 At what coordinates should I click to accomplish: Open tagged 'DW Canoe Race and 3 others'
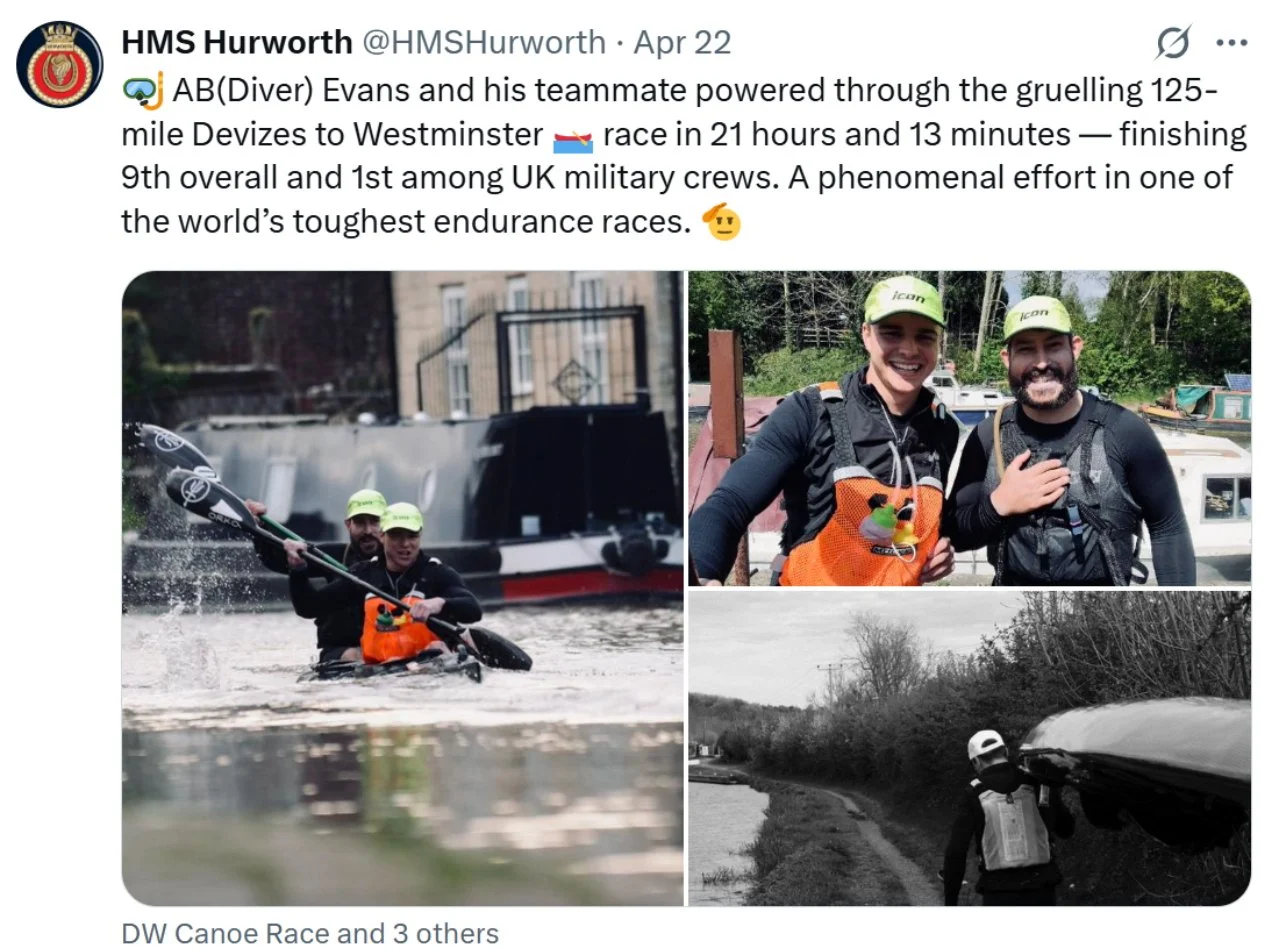pyautogui.click(x=310, y=932)
